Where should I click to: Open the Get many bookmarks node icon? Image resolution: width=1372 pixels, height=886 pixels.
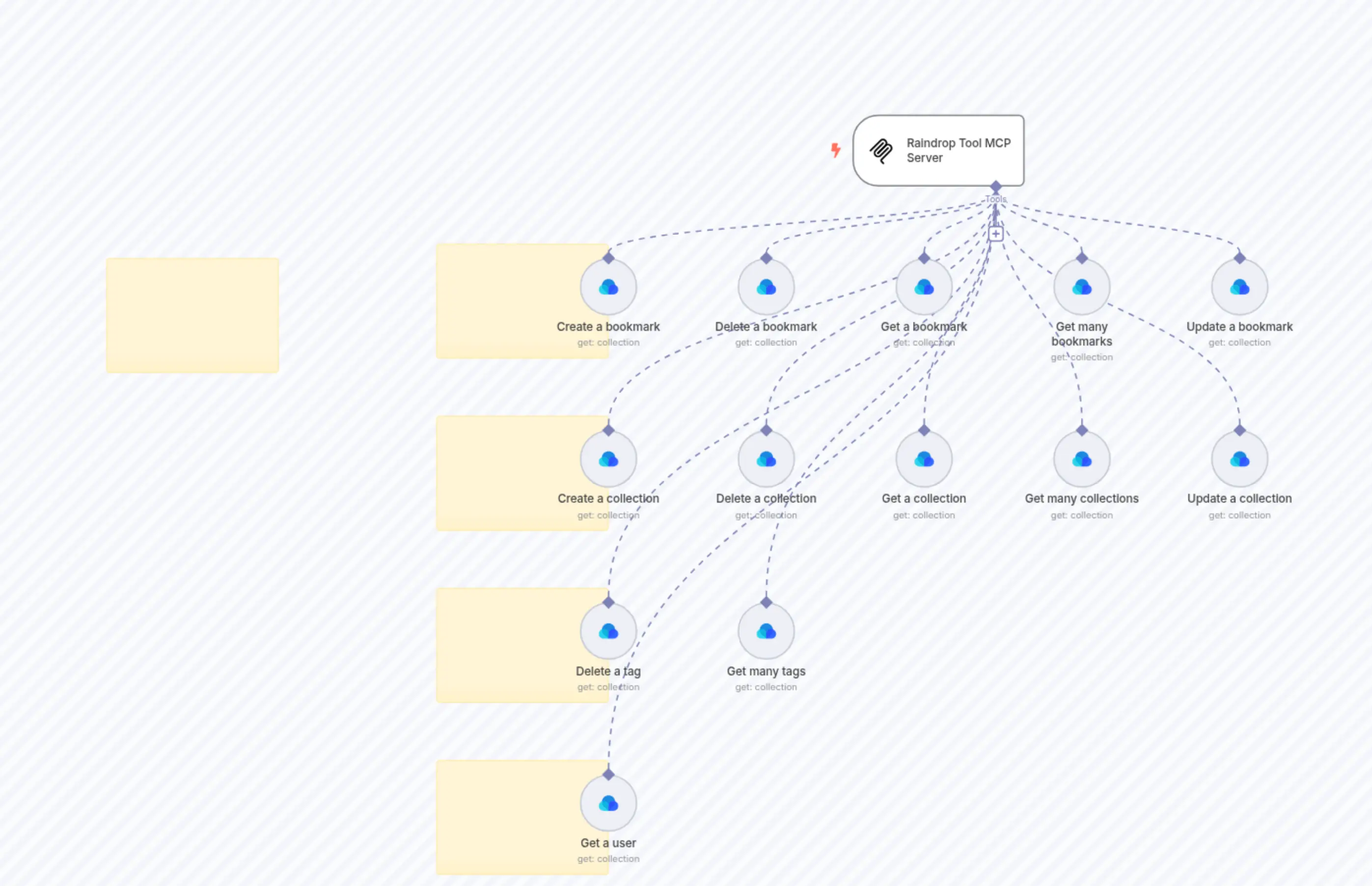click(x=1081, y=286)
